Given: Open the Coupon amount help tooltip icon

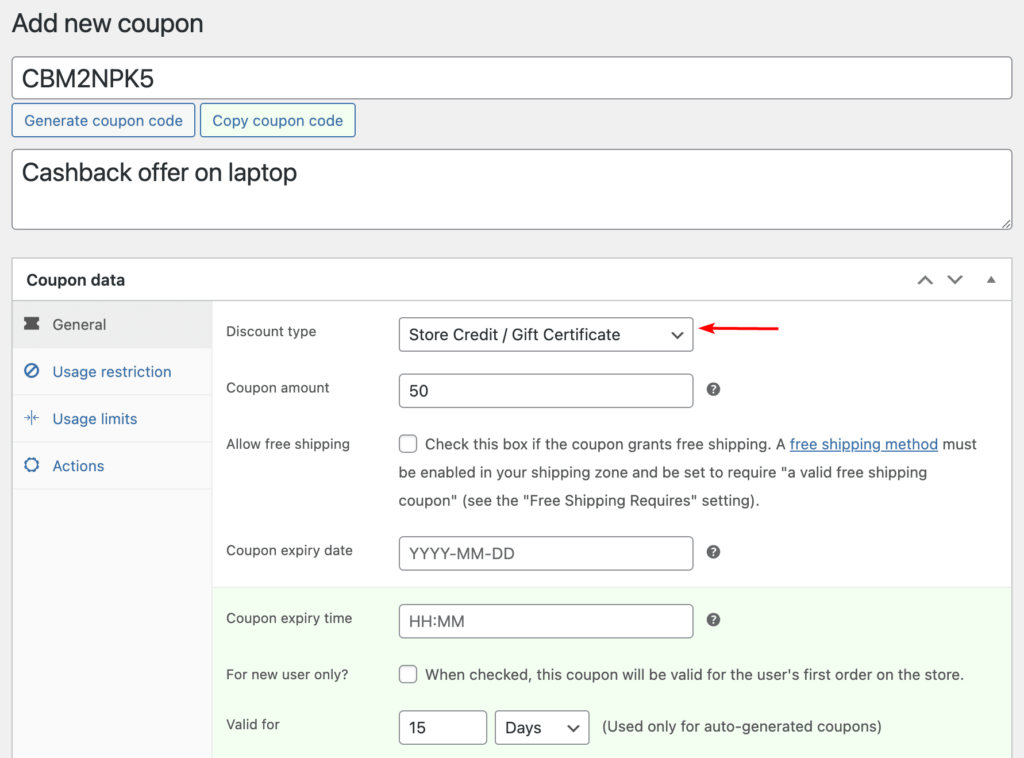Looking at the screenshot, I should (713, 389).
